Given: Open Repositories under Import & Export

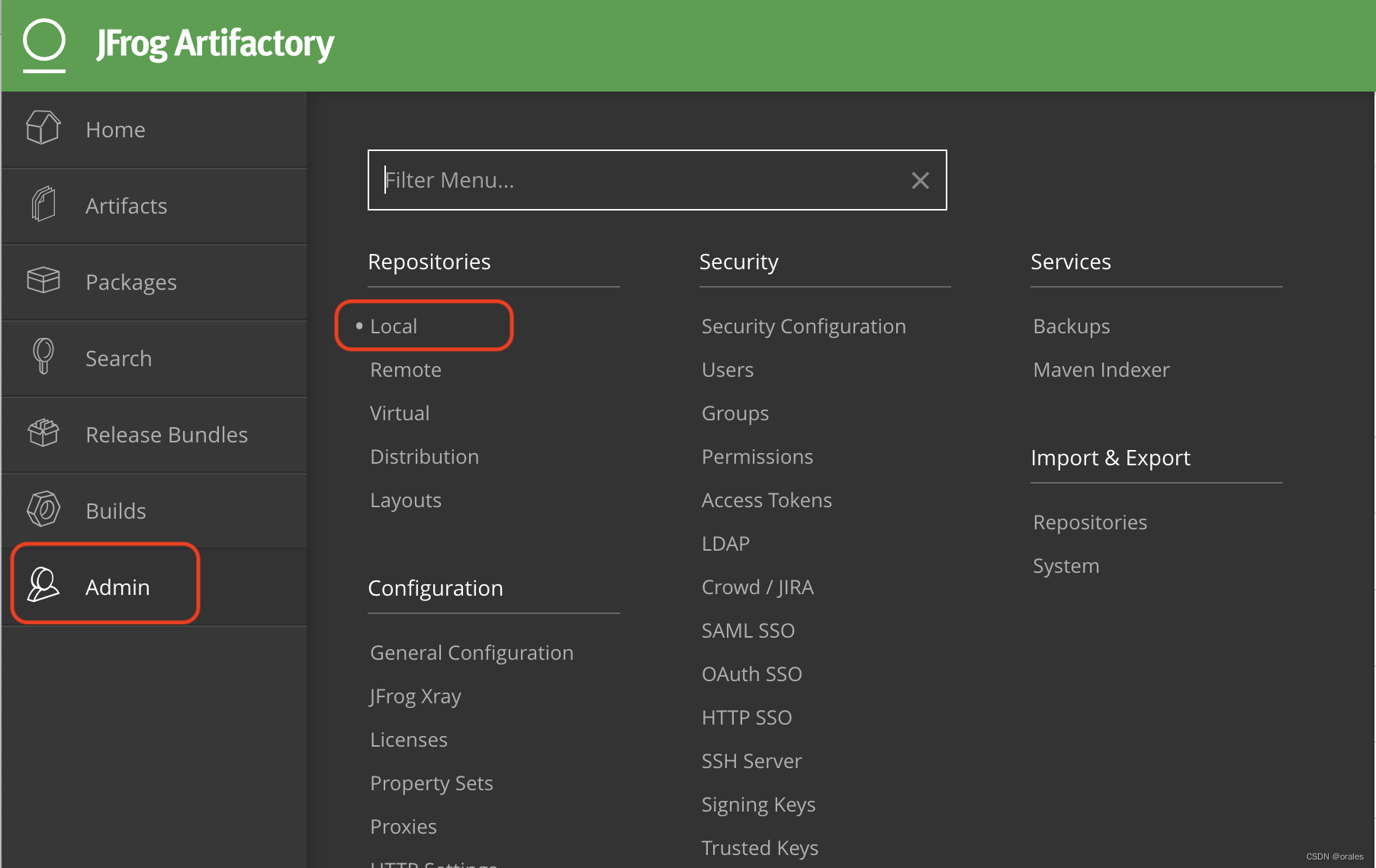Looking at the screenshot, I should [1090, 522].
